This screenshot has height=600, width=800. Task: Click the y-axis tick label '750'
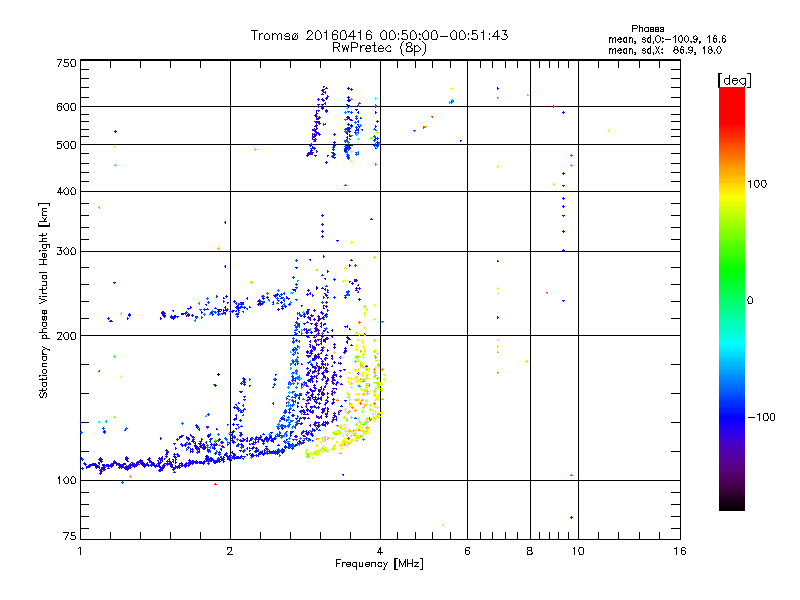(x=66, y=63)
